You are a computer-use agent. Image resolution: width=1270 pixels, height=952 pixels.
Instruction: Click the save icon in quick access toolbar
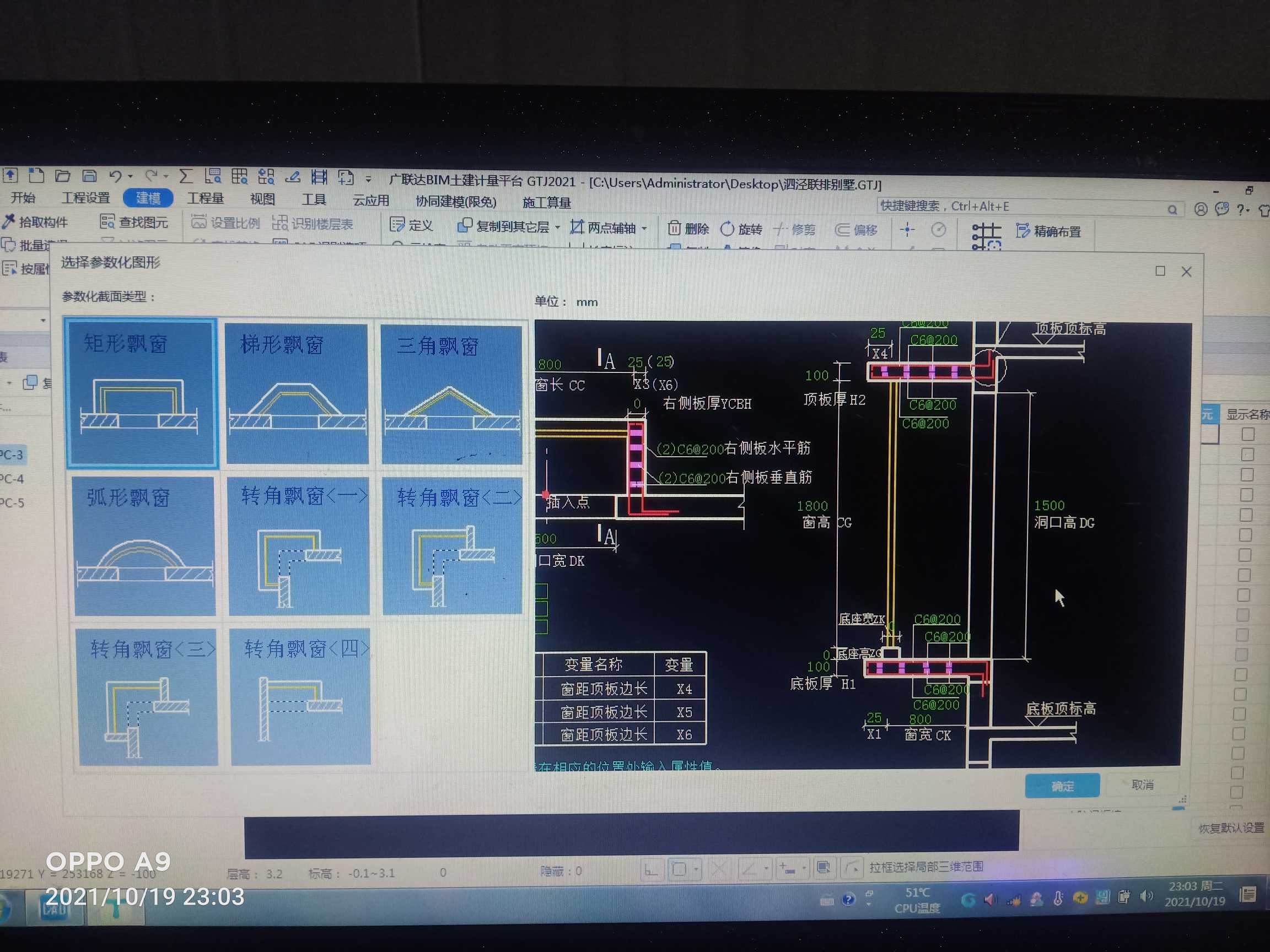coord(89,176)
